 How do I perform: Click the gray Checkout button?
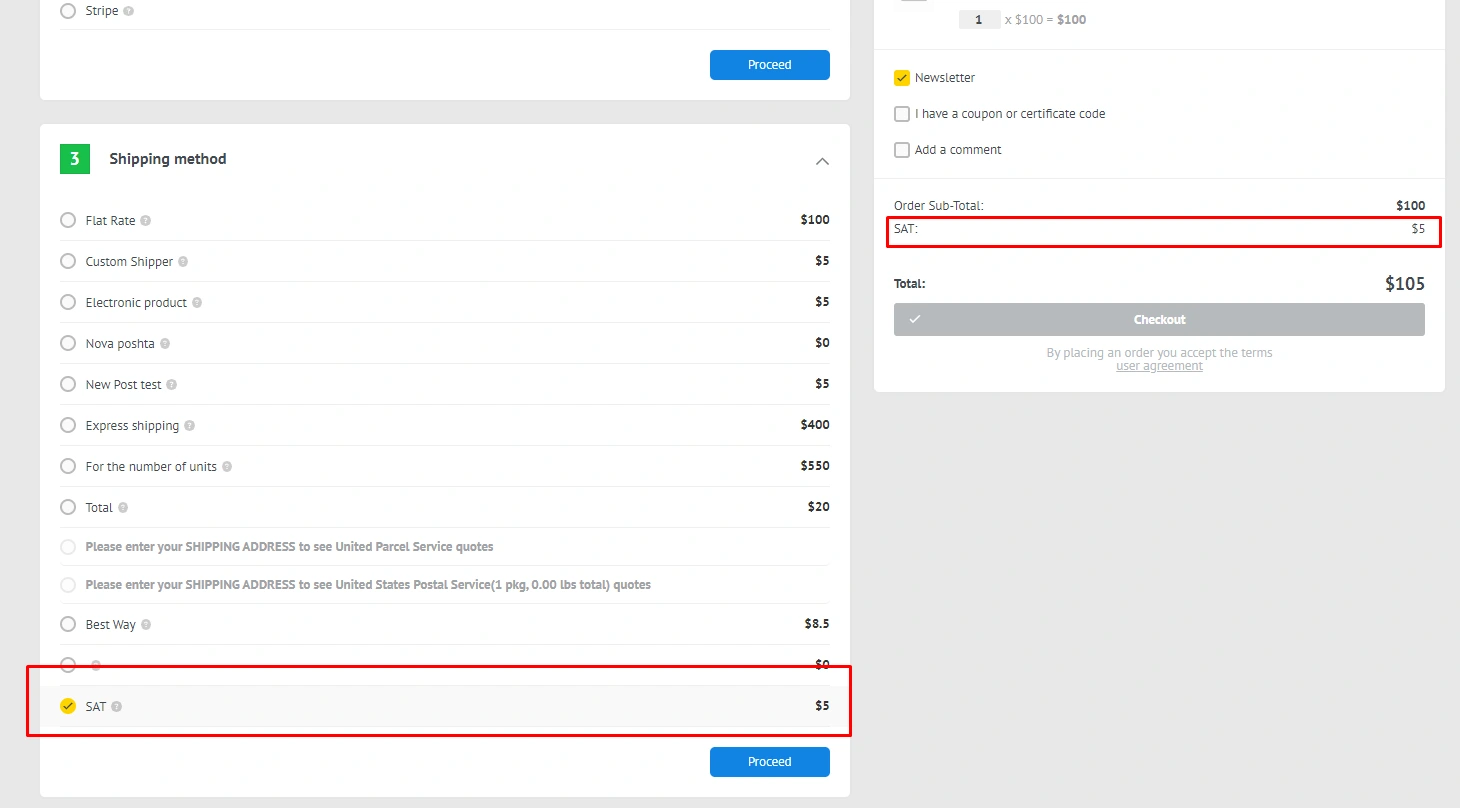pyautogui.click(x=1159, y=320)
